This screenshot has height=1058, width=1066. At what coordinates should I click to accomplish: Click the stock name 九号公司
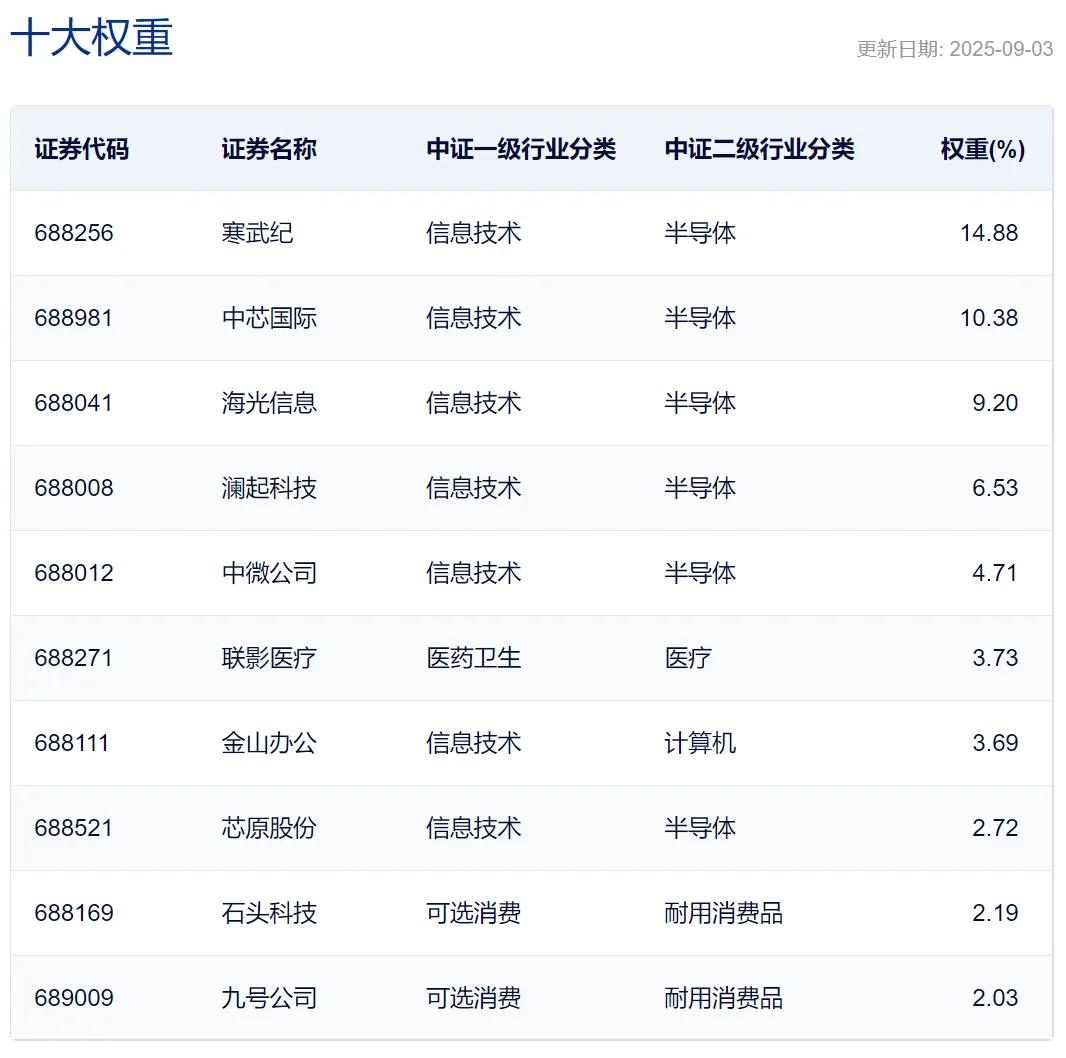click(269, 997)
